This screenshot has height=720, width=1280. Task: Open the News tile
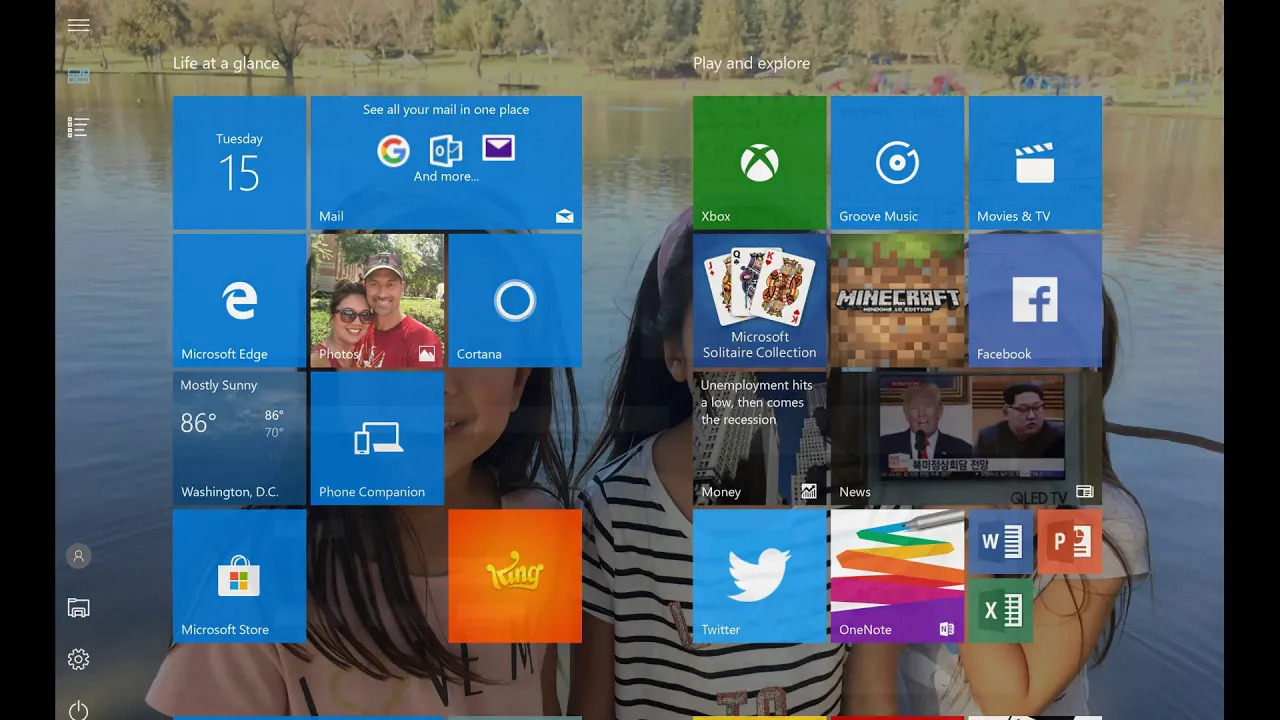pyautogui.click(x=966, y=439)
